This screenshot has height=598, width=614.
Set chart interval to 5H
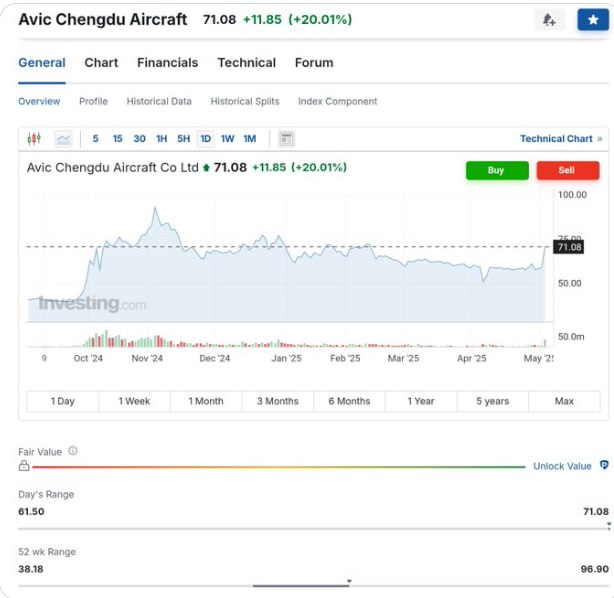point(184,139)
